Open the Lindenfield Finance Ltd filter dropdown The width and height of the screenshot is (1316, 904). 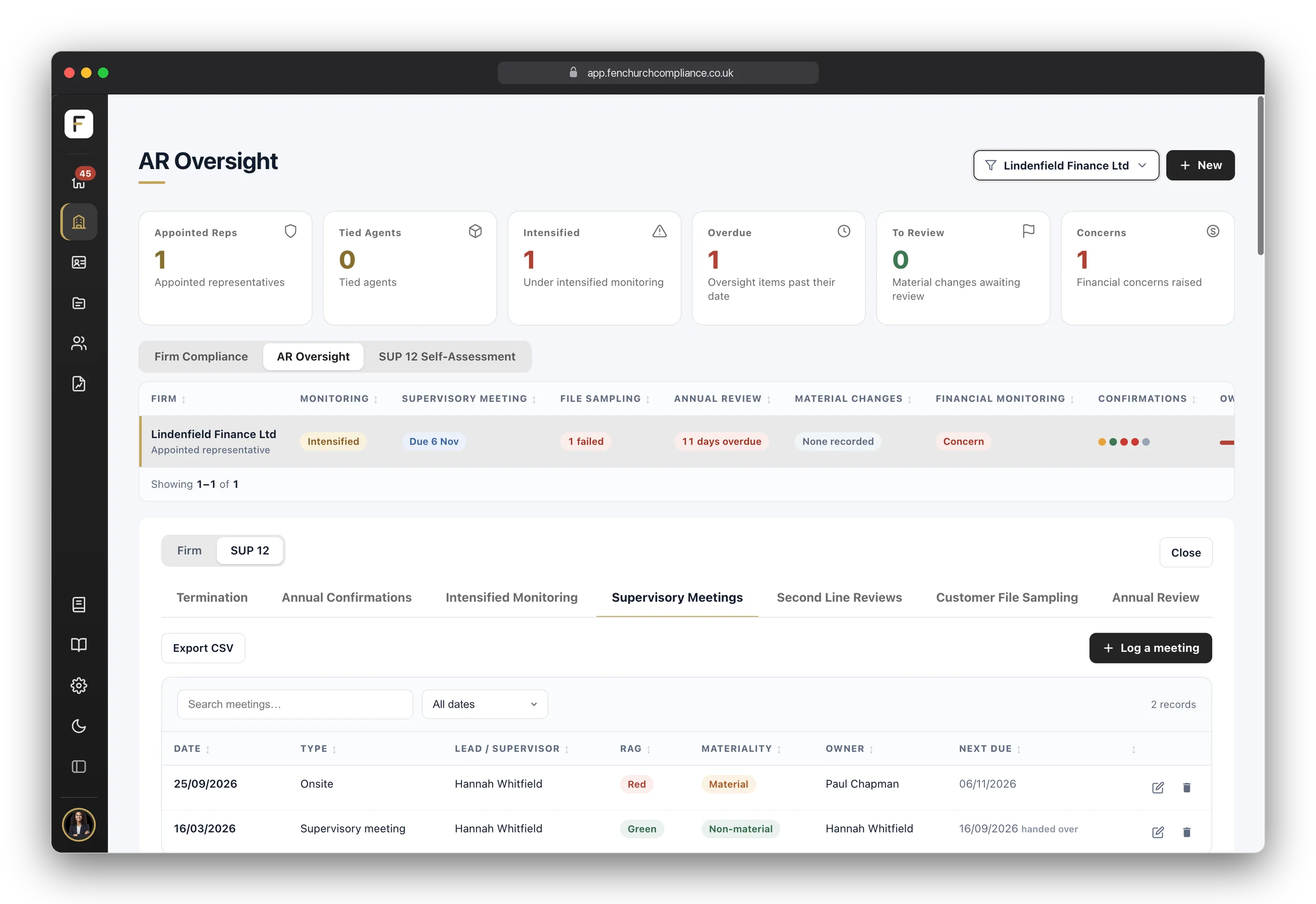1066,165
